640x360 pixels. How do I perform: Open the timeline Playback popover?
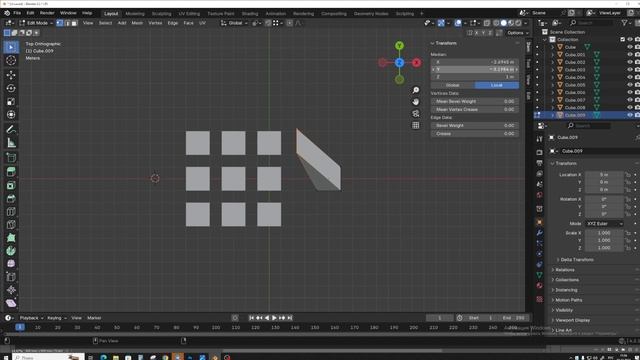coord(31,318)
